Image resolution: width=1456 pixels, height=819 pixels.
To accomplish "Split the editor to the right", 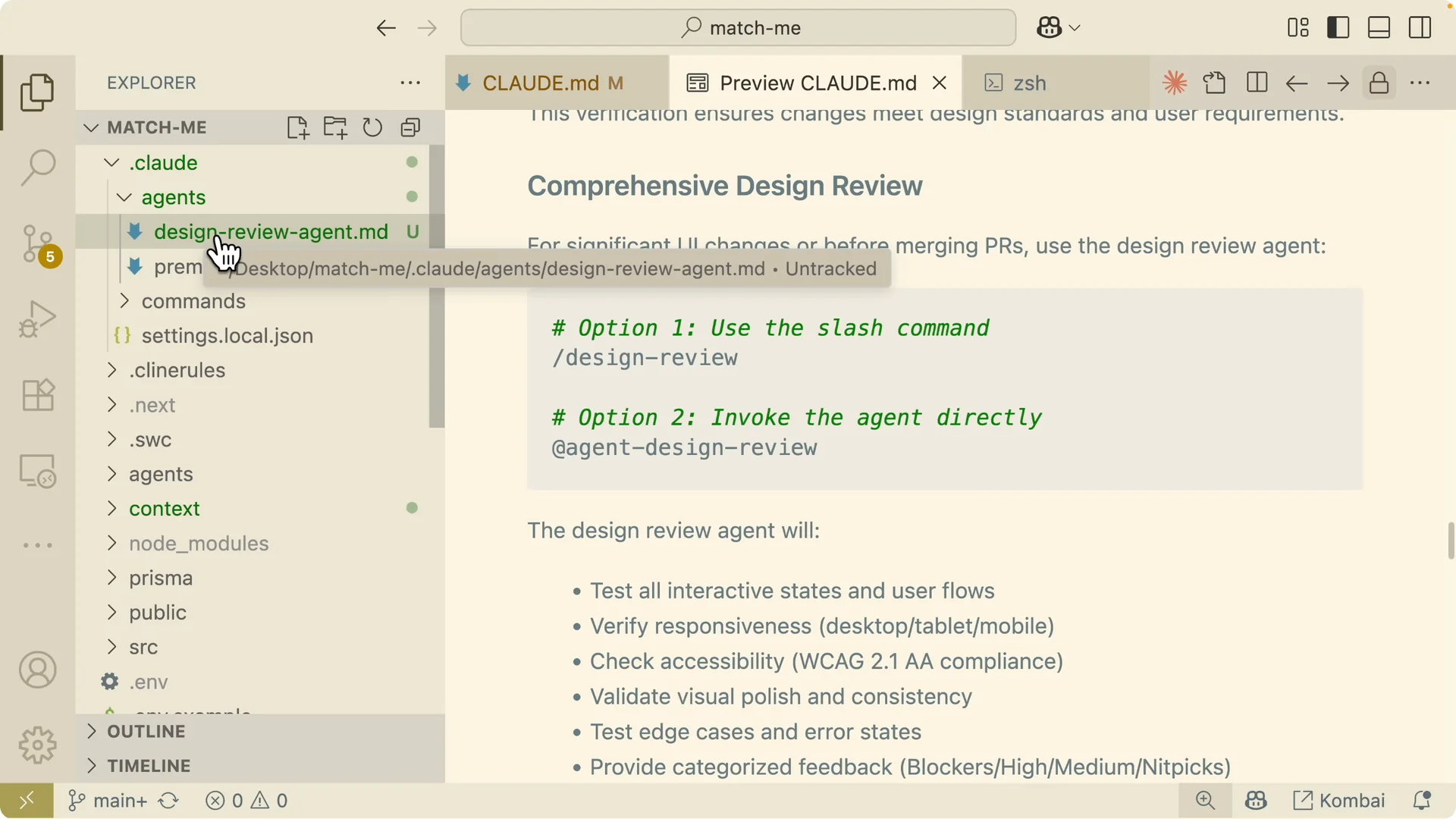I will click(x=1257, y=83).
